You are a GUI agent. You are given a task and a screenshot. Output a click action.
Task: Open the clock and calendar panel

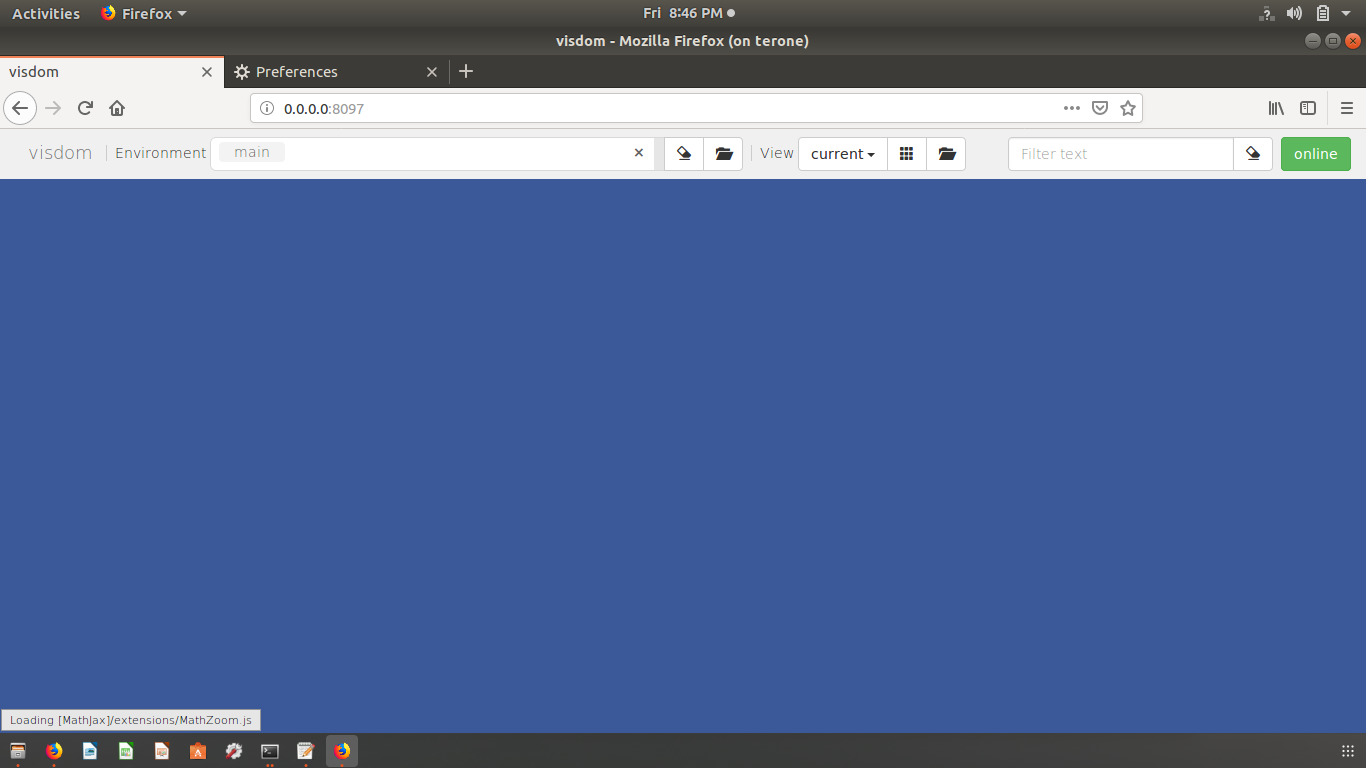(688, 13)
